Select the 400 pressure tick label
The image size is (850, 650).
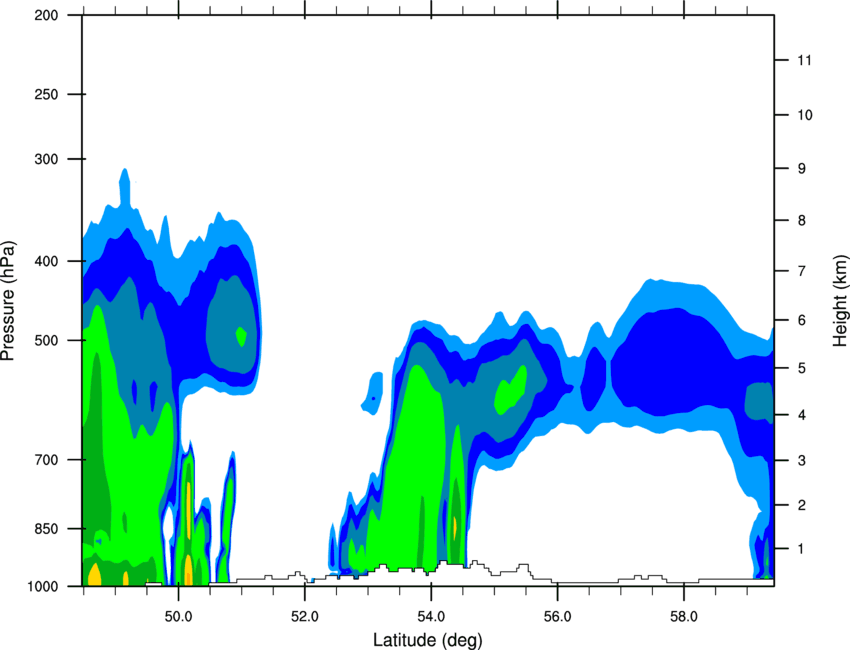point(47,261)
